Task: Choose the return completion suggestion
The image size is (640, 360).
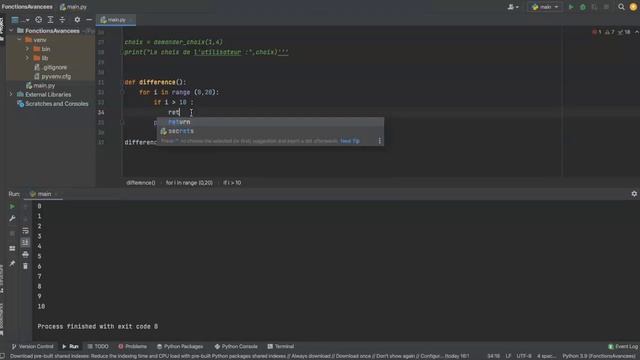Action: click(270, 122)
